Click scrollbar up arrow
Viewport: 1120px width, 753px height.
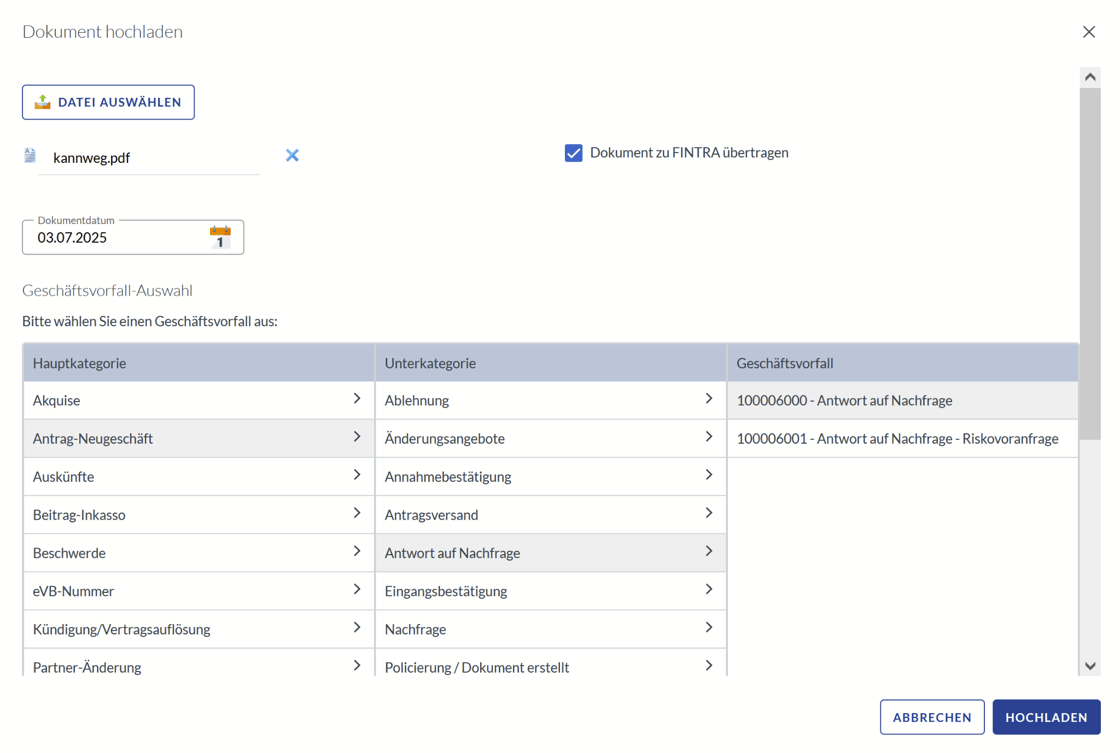[1090, 77]
